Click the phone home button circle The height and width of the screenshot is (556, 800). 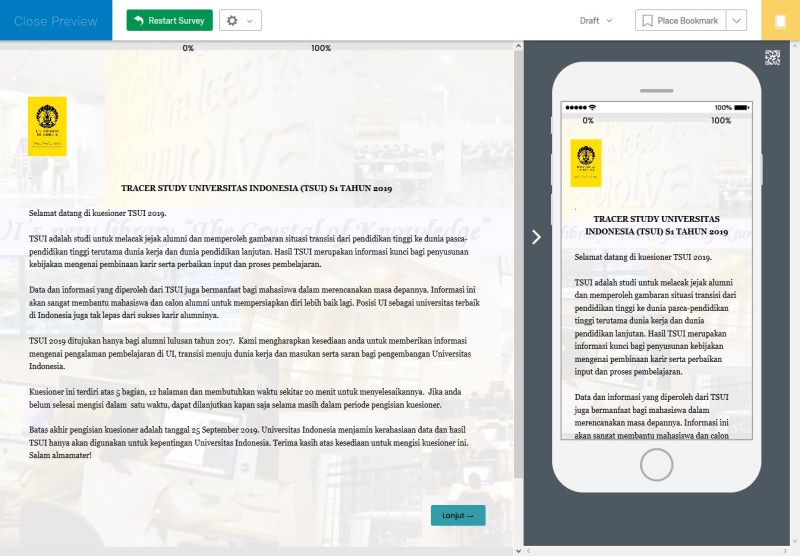(656, 465)
